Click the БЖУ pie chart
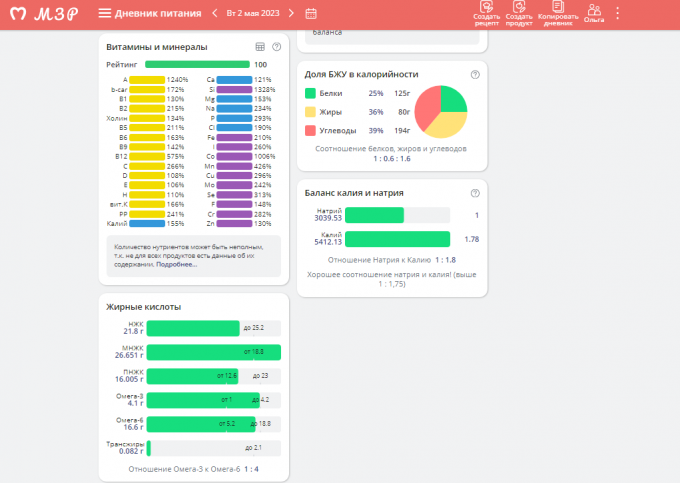 coord(441,111)
